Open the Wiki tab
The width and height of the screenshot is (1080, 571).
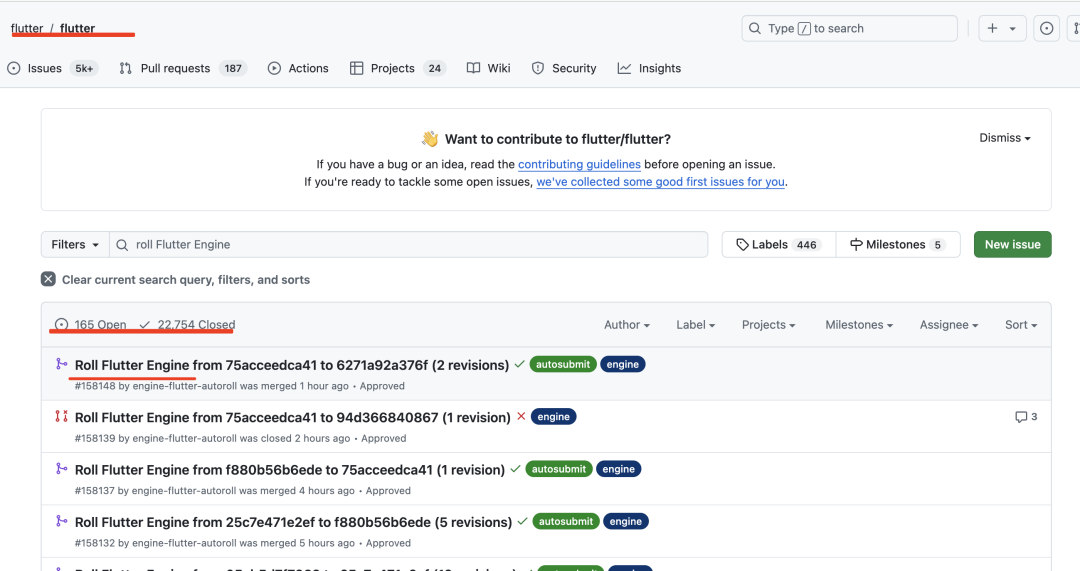[488, 68]
